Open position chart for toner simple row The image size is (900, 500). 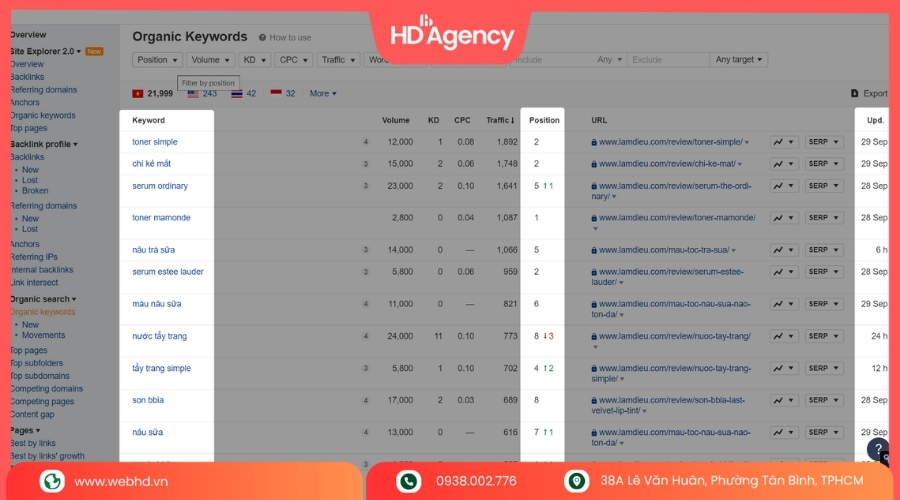click(x=783, y=142)
